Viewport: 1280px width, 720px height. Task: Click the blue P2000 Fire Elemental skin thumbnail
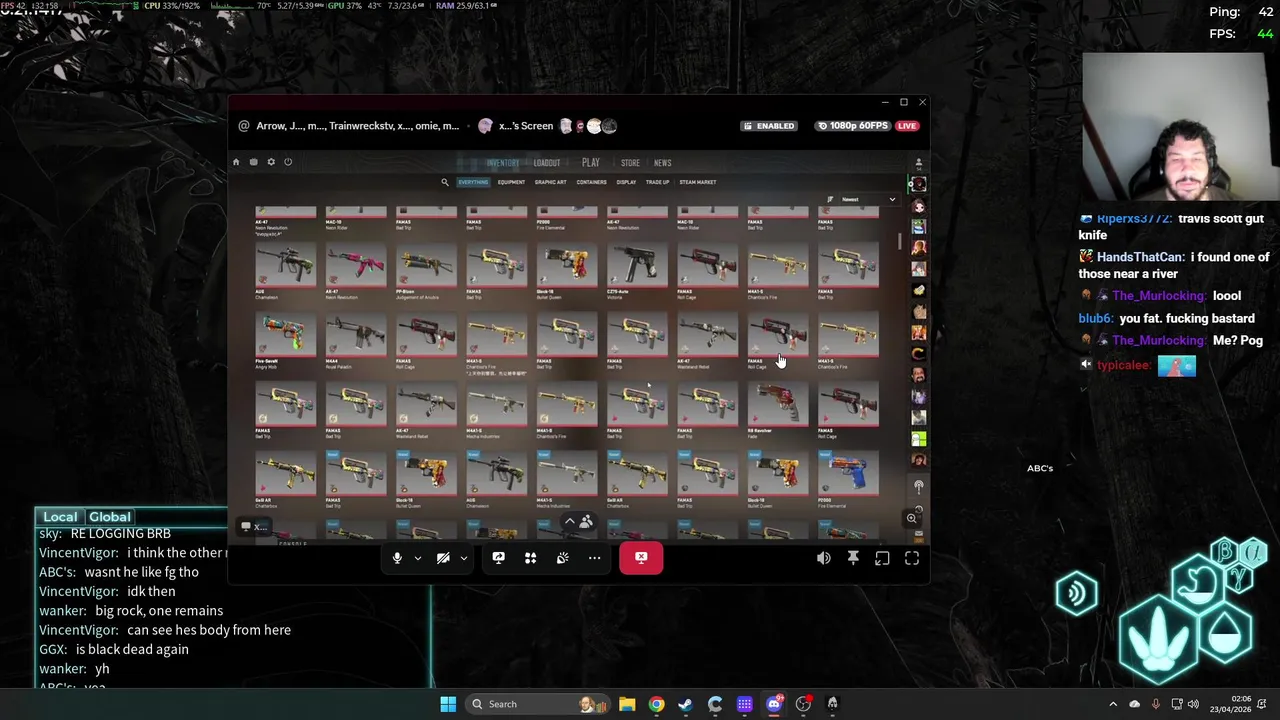click(x=848, y=474)
